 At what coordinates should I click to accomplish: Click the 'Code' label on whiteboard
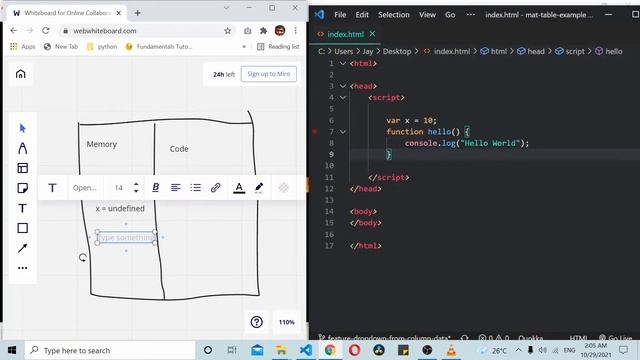click(179, 149)
